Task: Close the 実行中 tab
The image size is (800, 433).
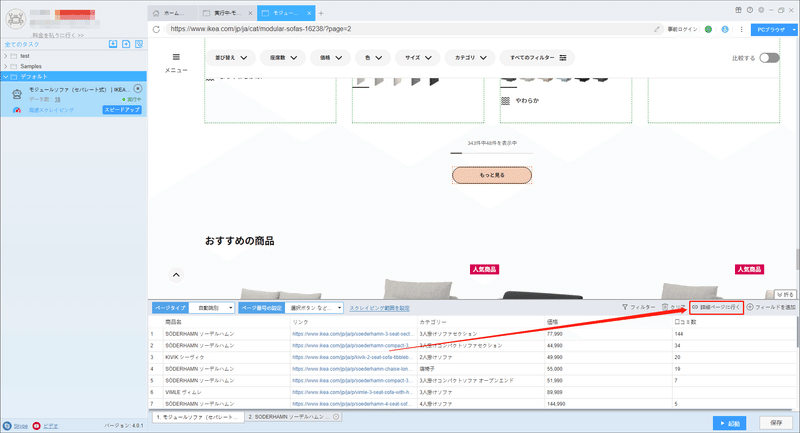Action: click(250, 13)
